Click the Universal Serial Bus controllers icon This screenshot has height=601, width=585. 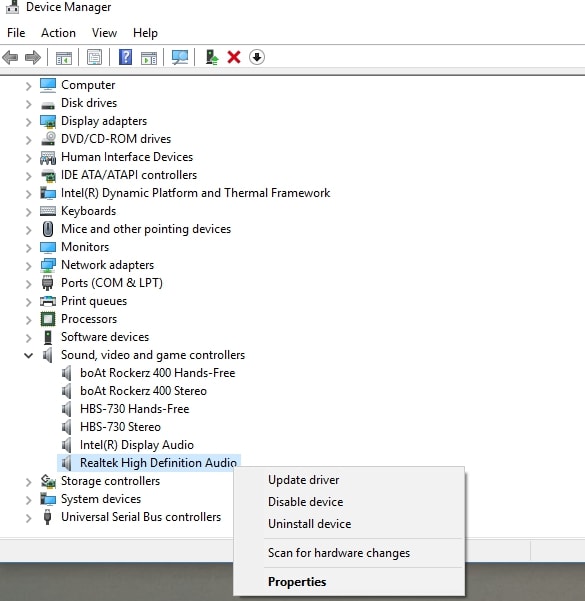click(x=48, y=517)
